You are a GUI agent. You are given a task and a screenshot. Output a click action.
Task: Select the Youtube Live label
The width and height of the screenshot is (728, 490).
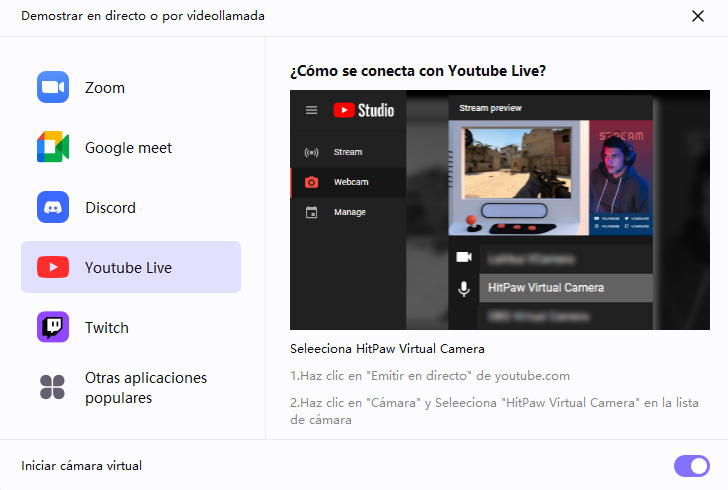click(x=129, y=268)
